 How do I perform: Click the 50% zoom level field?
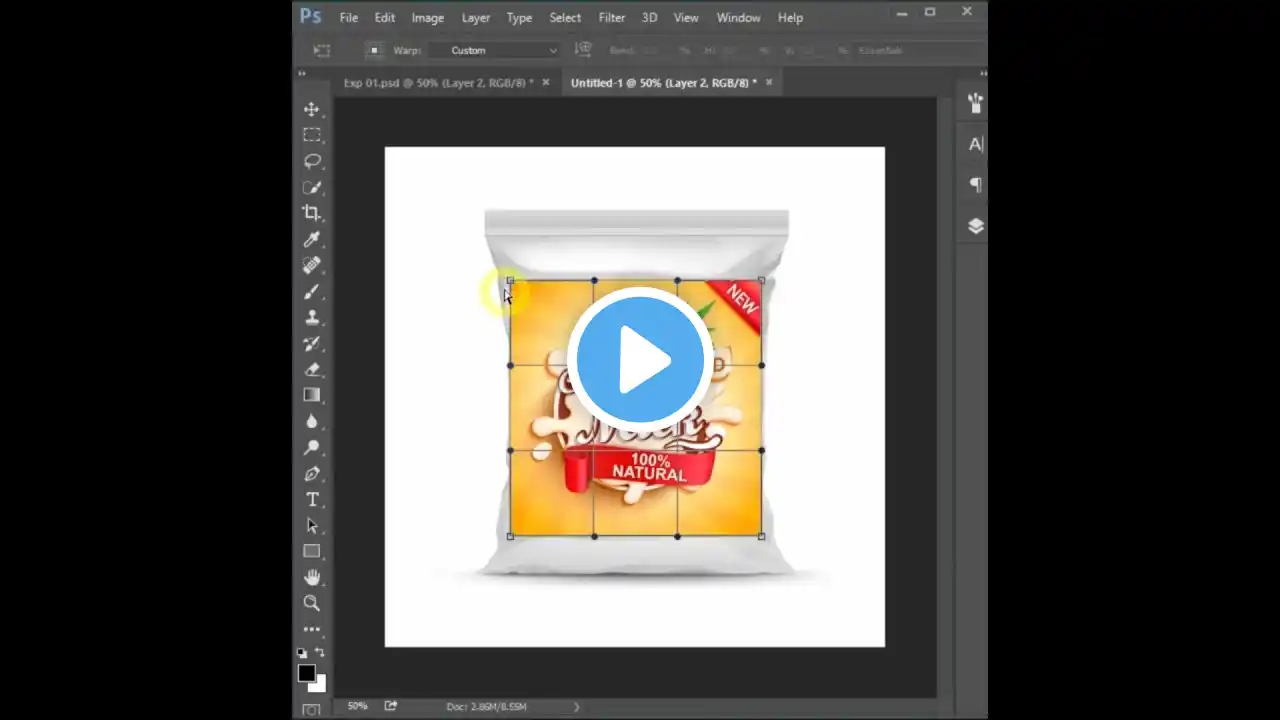pos(357,706)
